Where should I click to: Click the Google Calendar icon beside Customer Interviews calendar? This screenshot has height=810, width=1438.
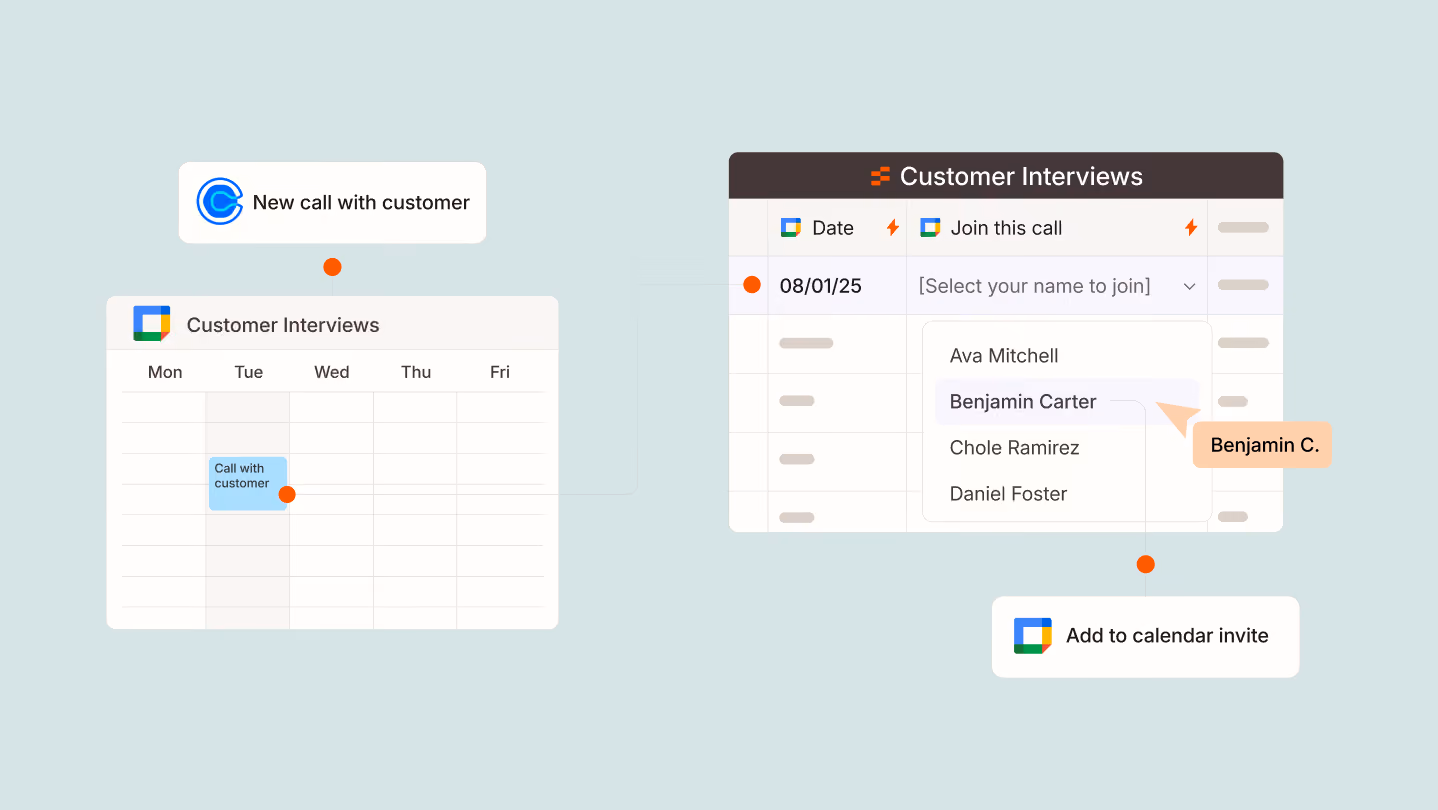click(152, 324)
